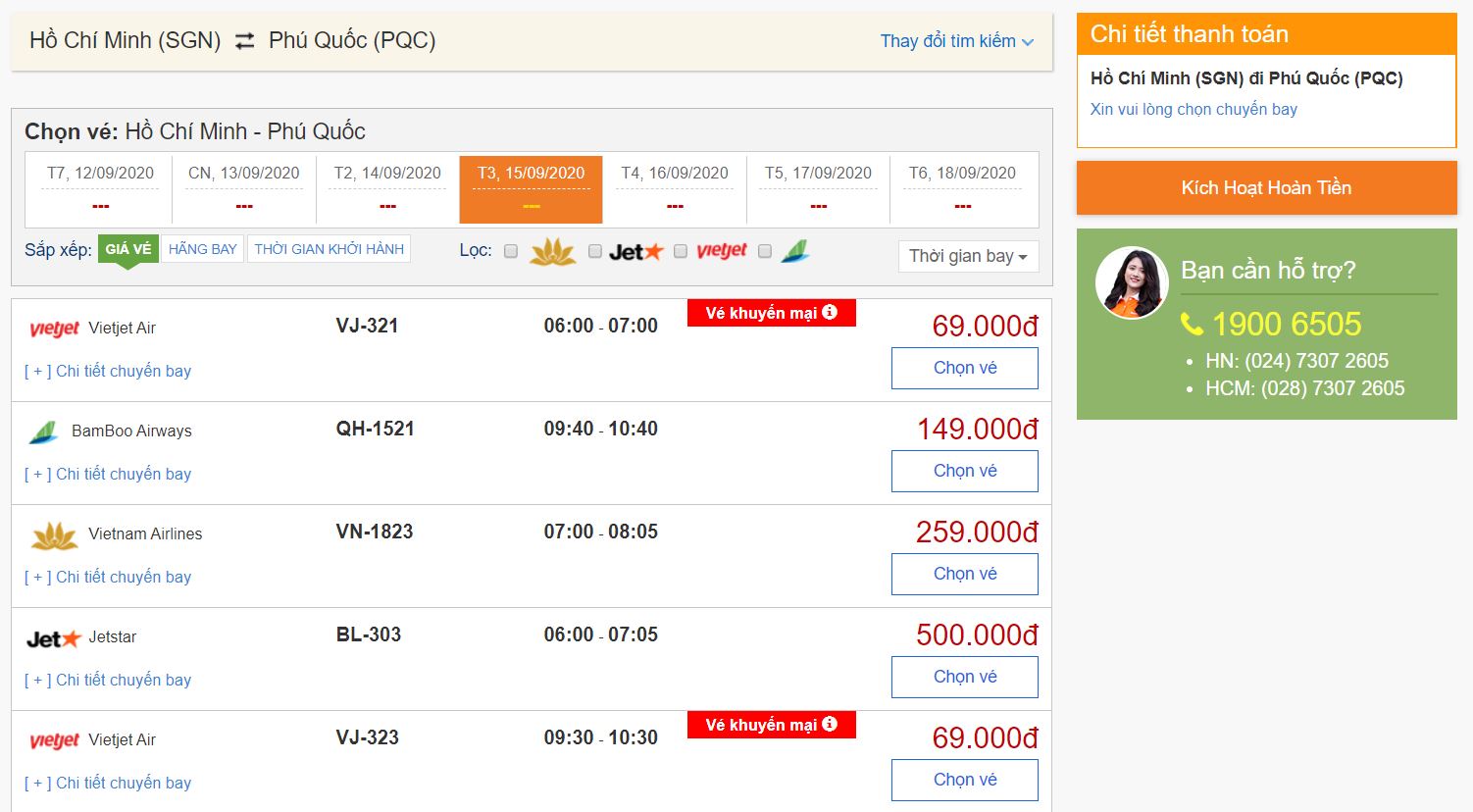Image resolution: width=1473 pixels, height=812 pixels.
Task: Click the 149.000đ price
Action: coord(977,429)
